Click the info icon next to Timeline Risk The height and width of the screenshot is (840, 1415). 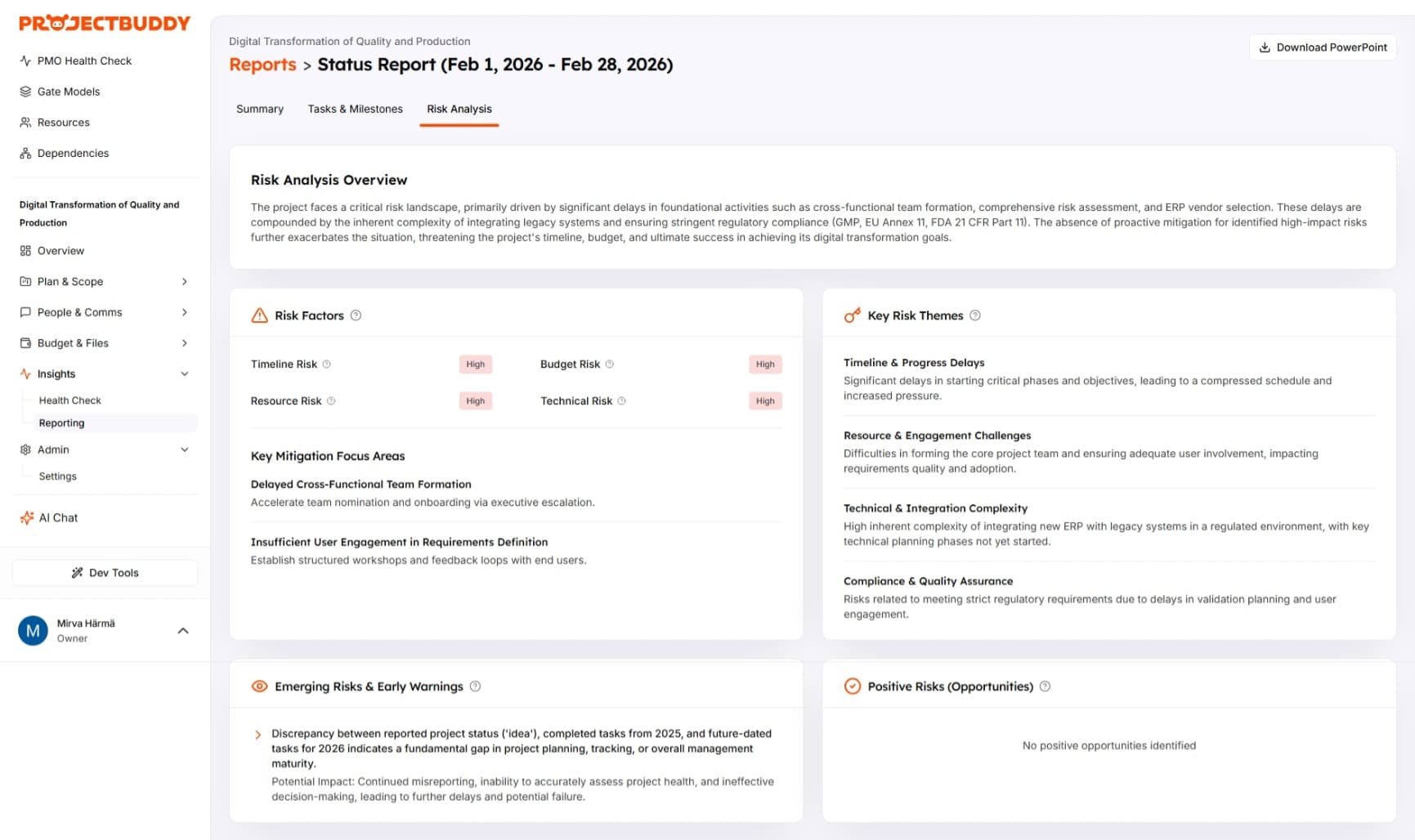[326, 364]
